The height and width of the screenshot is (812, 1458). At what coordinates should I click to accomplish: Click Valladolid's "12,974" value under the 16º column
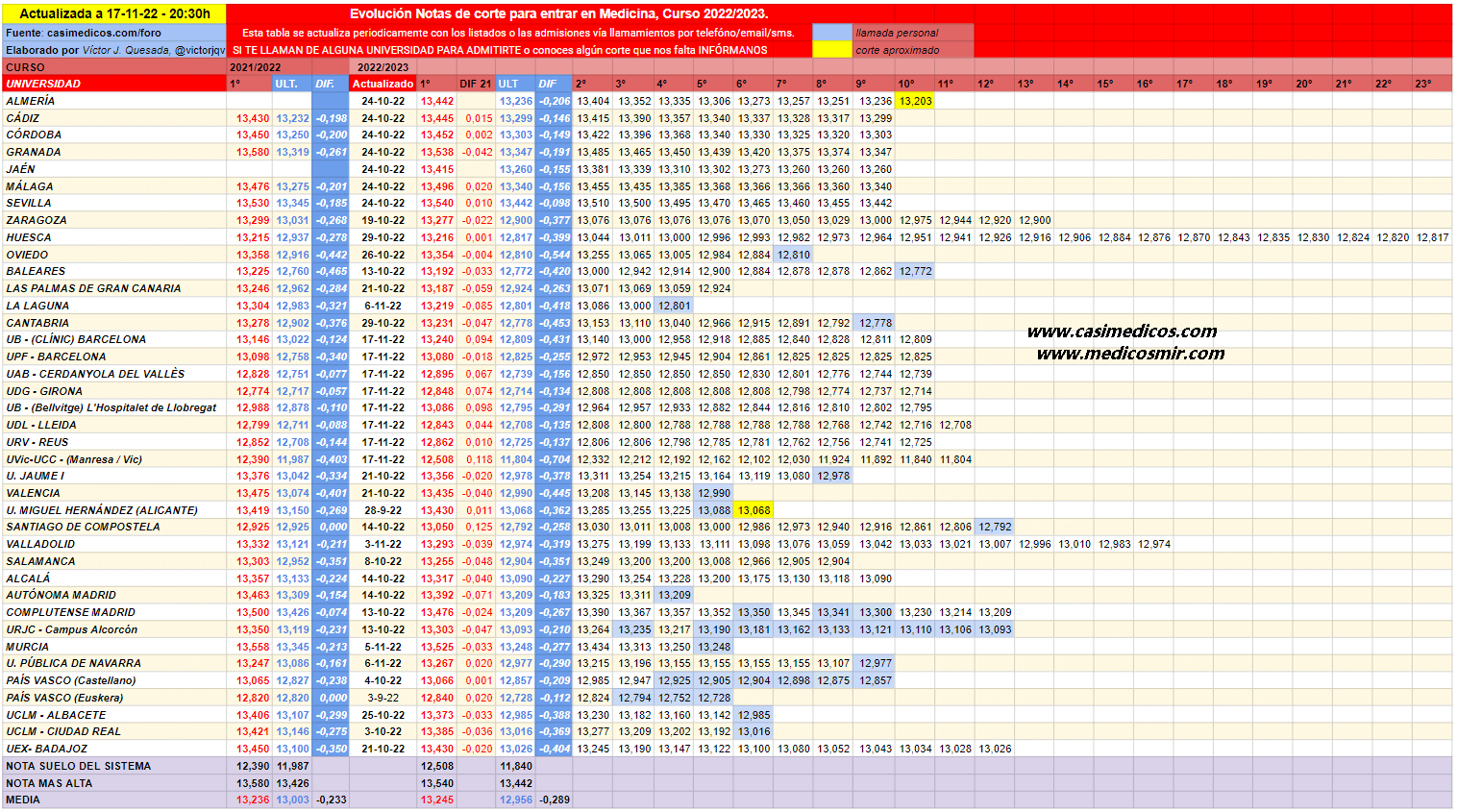click(1153, 544)
